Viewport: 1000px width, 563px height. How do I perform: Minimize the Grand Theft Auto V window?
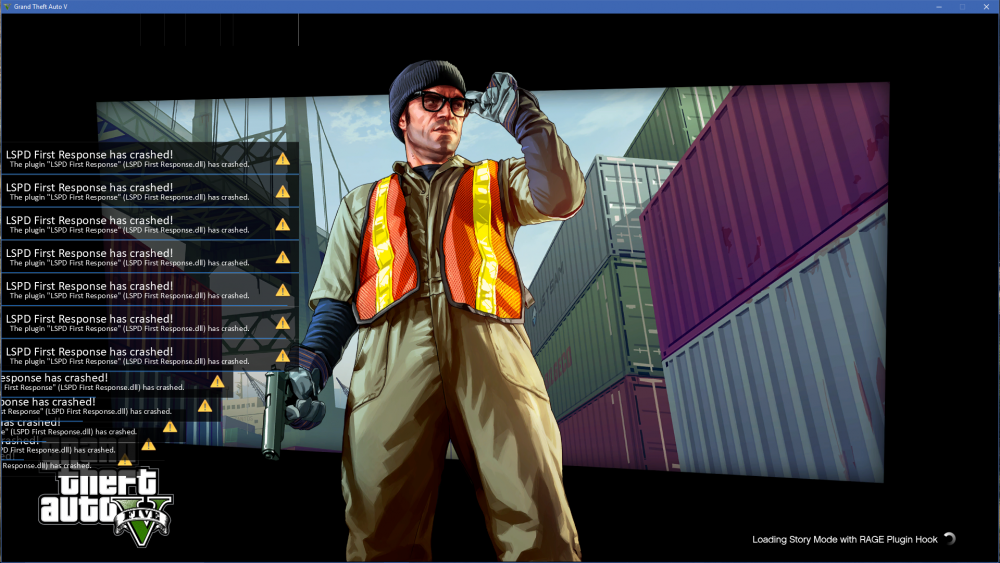(x=939, y=6)
